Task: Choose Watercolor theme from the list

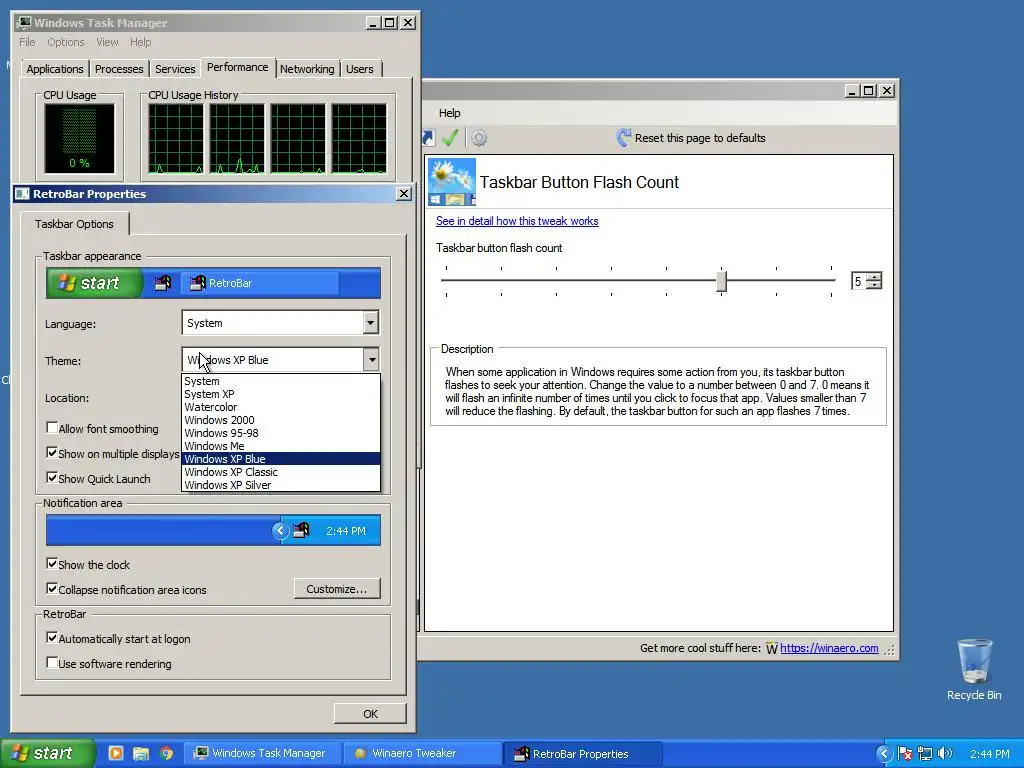Action: 281,407
